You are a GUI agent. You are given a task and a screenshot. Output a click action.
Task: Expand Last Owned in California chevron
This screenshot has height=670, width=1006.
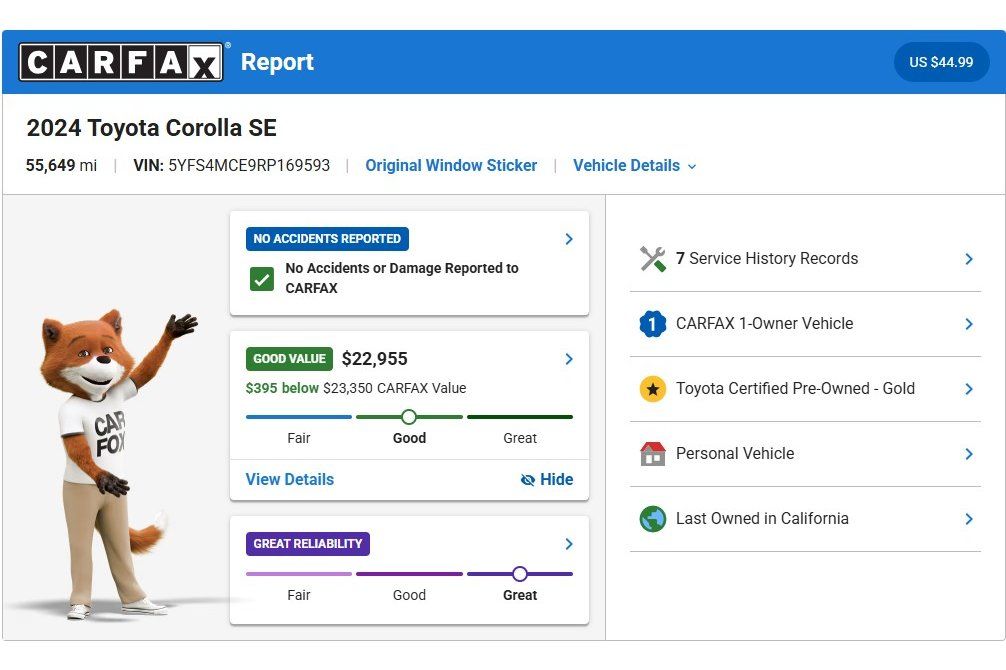(x=969, y=519)
